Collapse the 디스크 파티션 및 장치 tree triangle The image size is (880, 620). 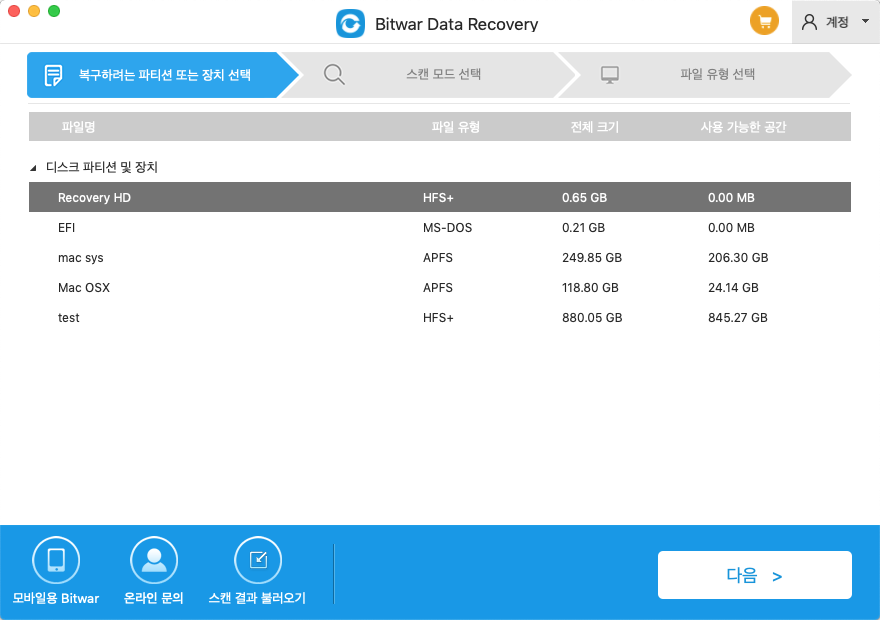click(x=33, y=167)
